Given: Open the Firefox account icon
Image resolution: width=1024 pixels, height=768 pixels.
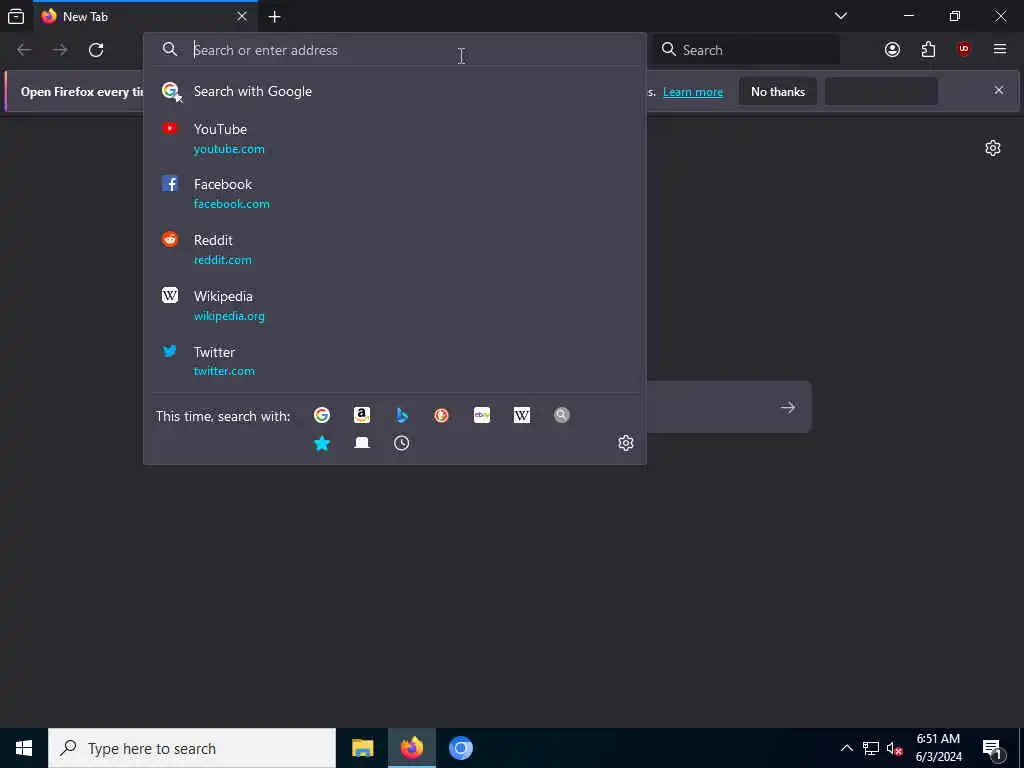Looking at the screenshot, I should [892, 50].
